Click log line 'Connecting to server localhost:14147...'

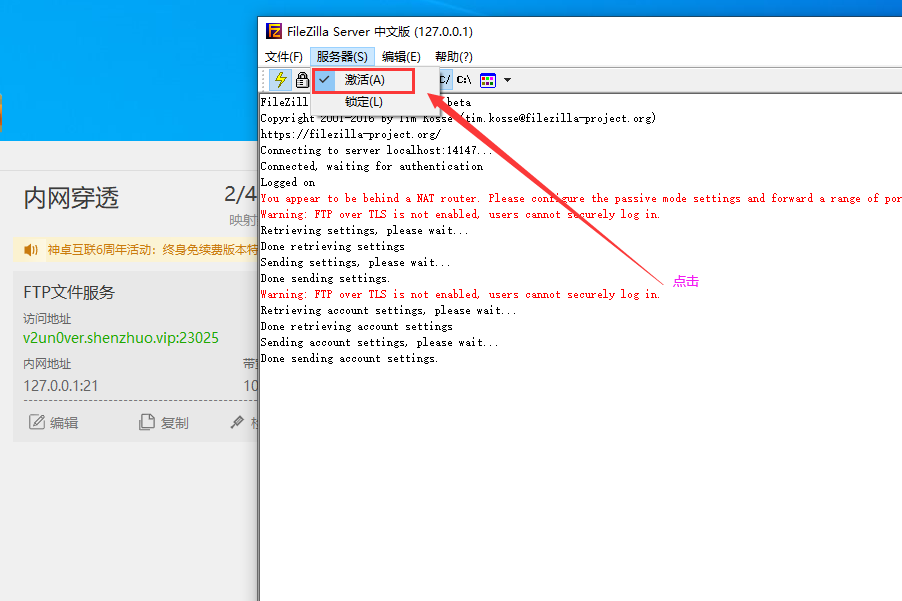click(376, 151)
